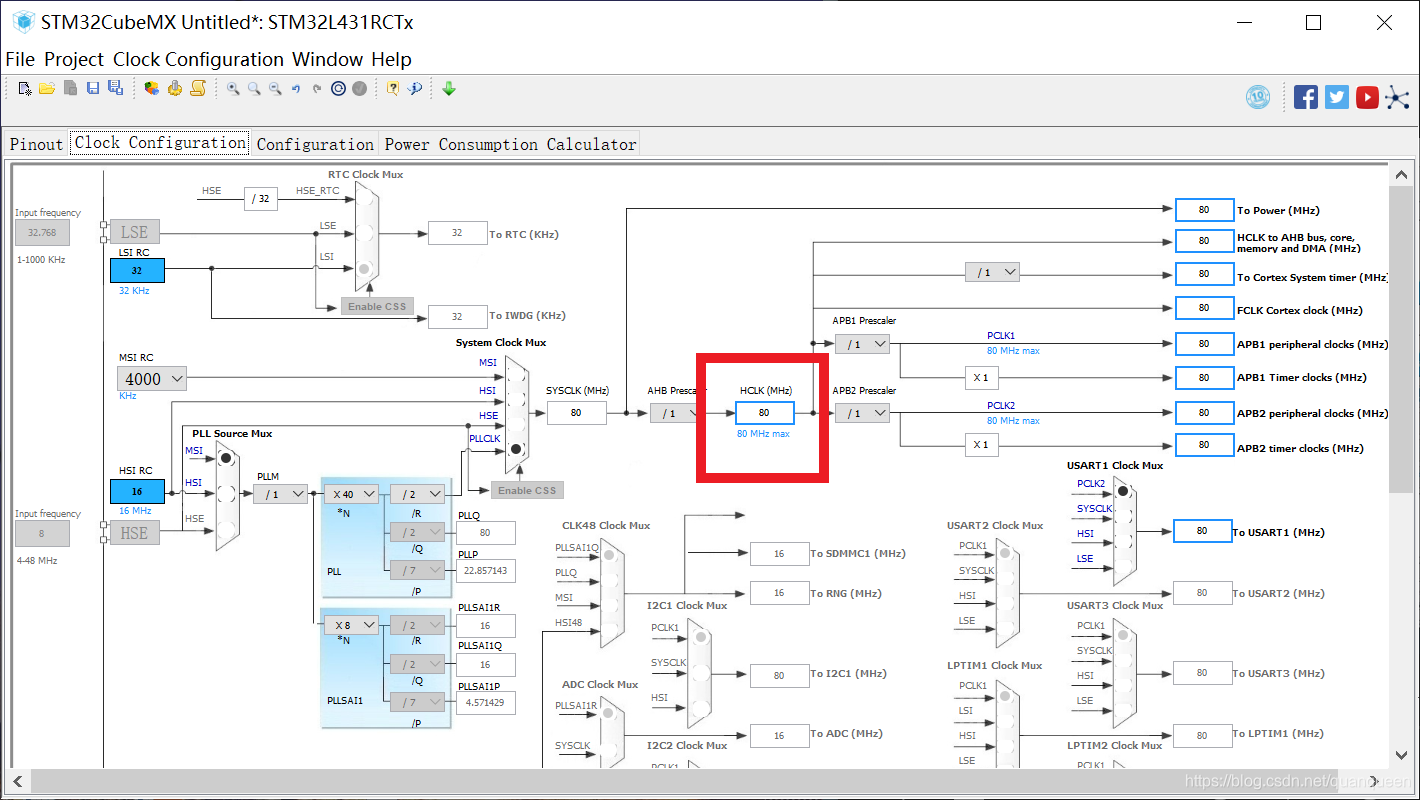The height and width of the screenshot is (800, 1420).
Task: Select PCLK2 in USART1 Clock Mux
Action: (1124, 490)
